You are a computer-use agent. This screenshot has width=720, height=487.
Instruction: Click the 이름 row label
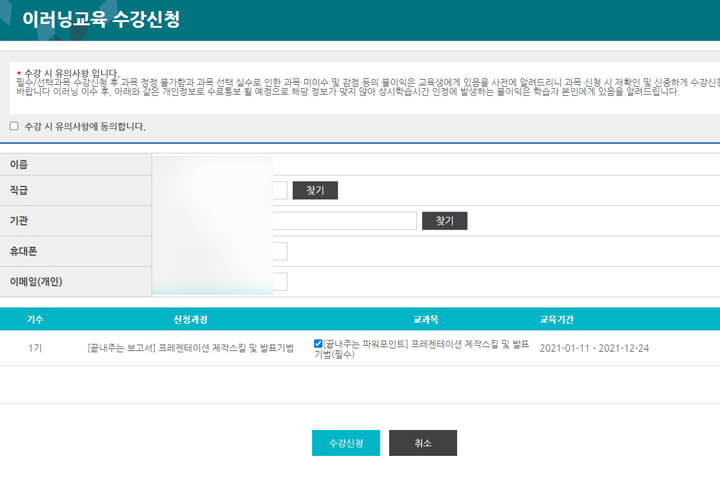coord(19,164)
